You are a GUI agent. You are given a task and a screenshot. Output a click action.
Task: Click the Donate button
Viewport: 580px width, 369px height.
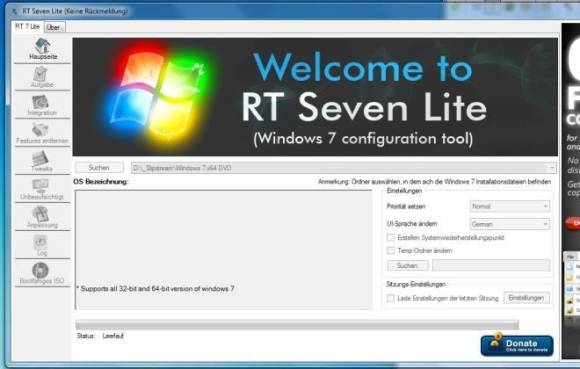point(517,346)
